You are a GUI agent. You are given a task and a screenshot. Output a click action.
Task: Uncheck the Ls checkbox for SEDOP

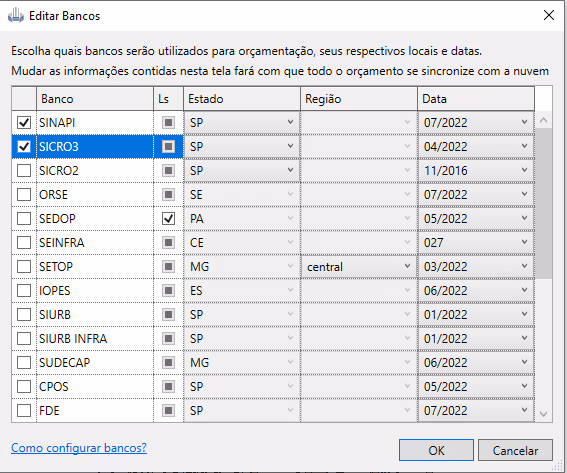pos(168,218)
